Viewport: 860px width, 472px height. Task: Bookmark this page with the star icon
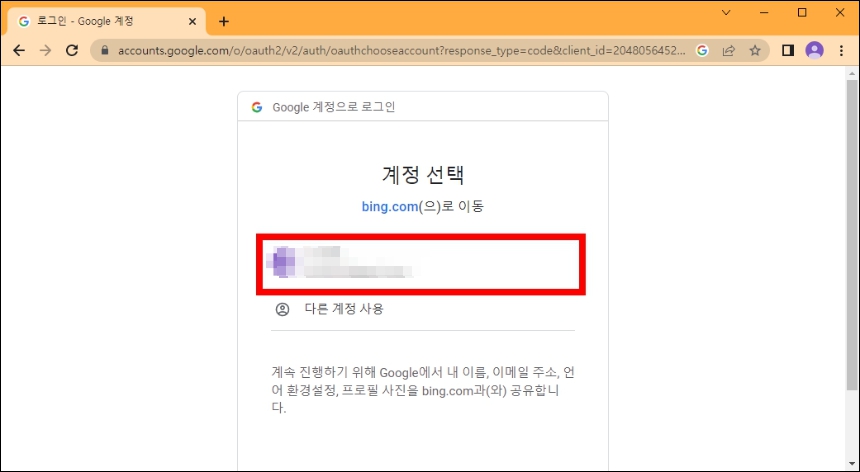point(755,51)
